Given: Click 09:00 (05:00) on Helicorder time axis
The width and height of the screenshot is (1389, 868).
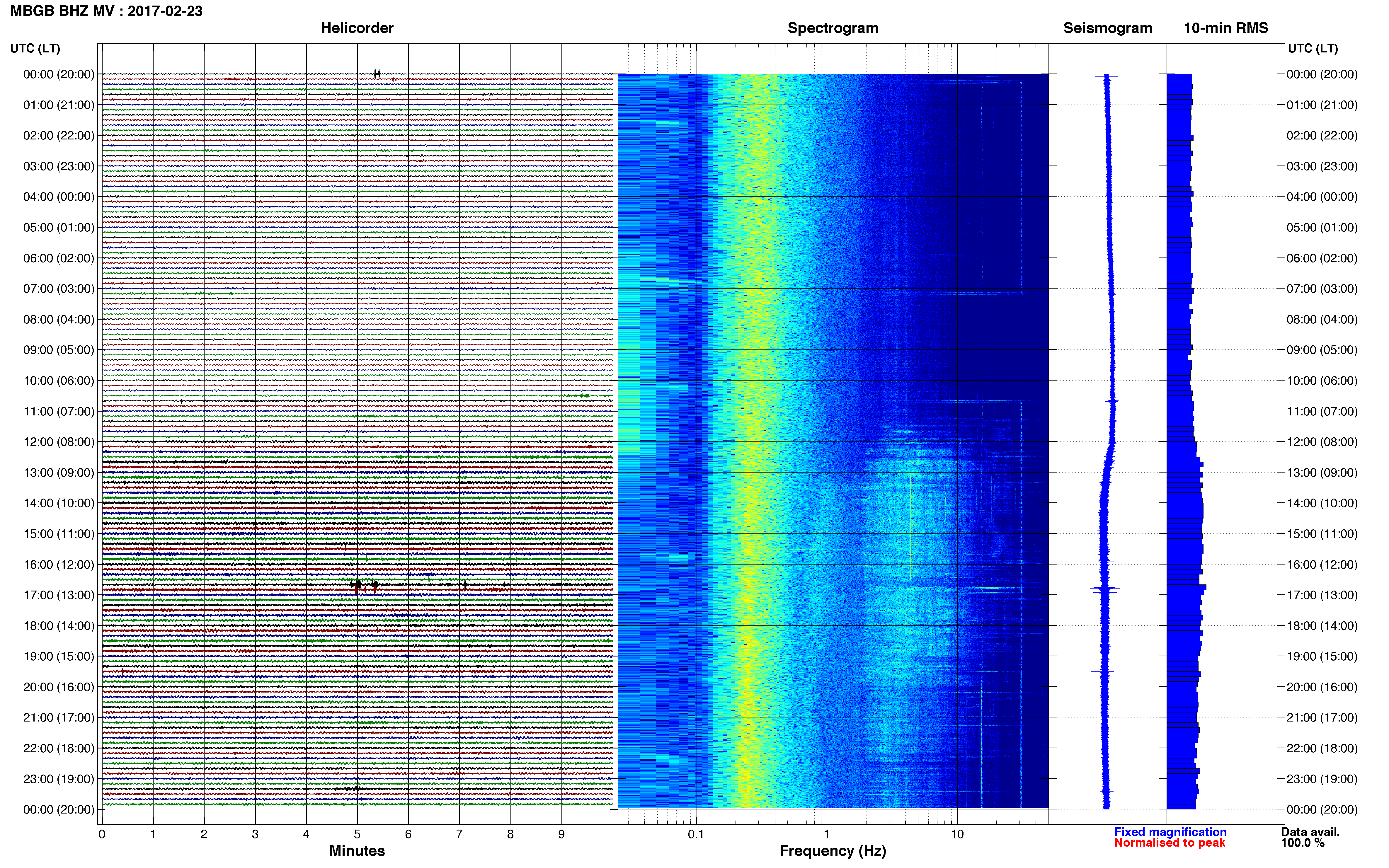Looking at the screenshot, I should 59,350.
